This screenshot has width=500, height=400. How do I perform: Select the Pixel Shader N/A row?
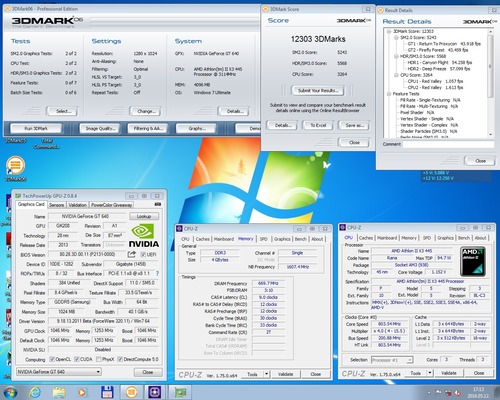pyautogui.click(x=417, y=113)
